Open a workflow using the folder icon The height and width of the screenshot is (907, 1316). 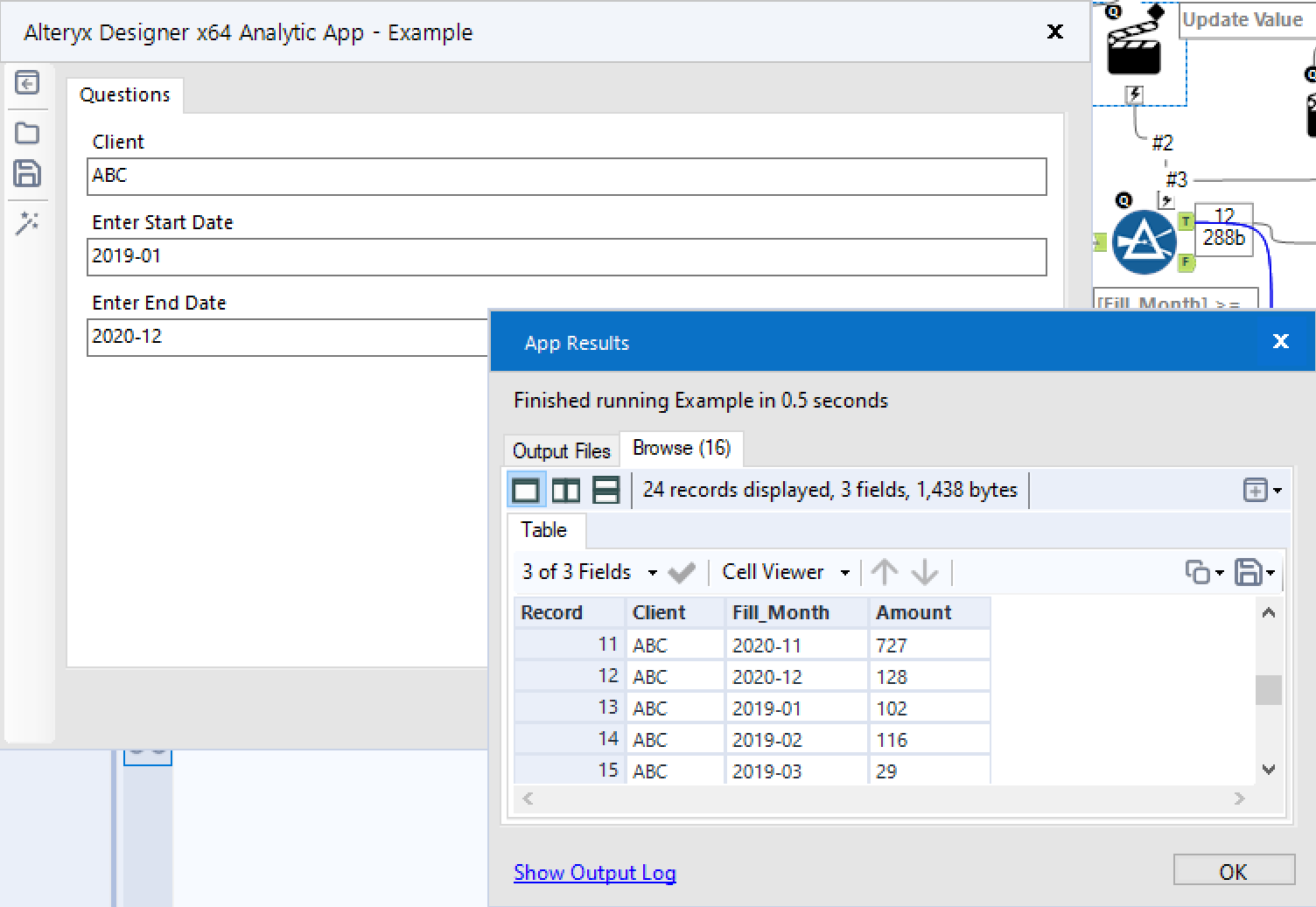pos(27,133)
